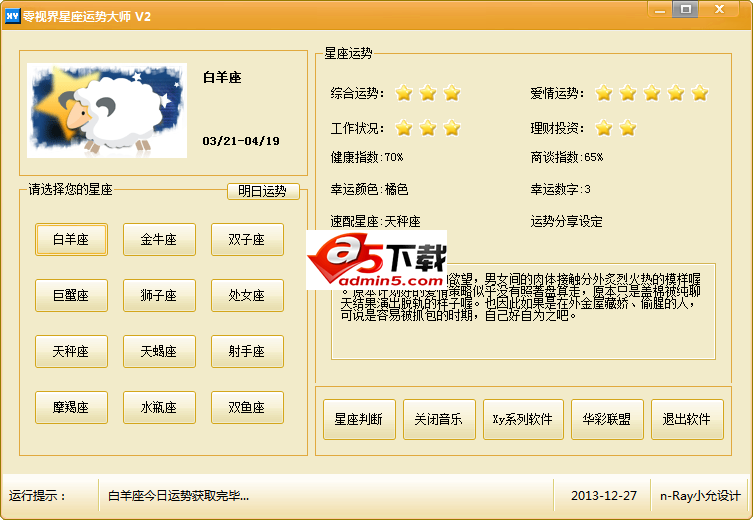Viewport: 753px width, 520px height.
Task: Click the second 理财投资 star
Action: point(628,128)
